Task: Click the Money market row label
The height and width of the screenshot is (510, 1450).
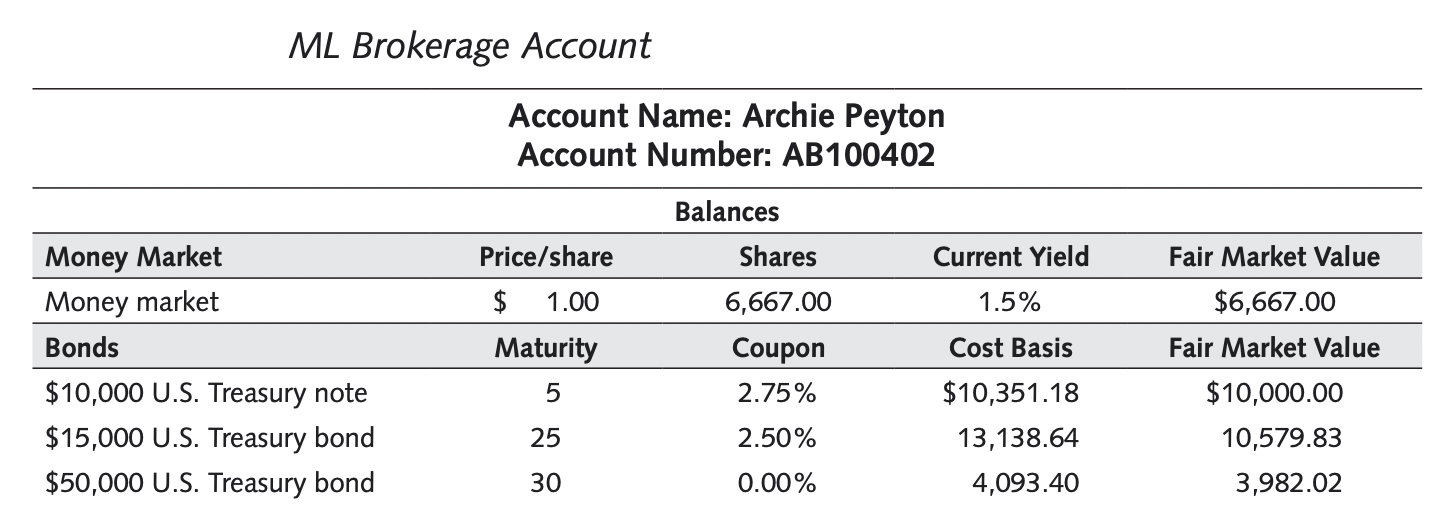Action: [132, 302]
